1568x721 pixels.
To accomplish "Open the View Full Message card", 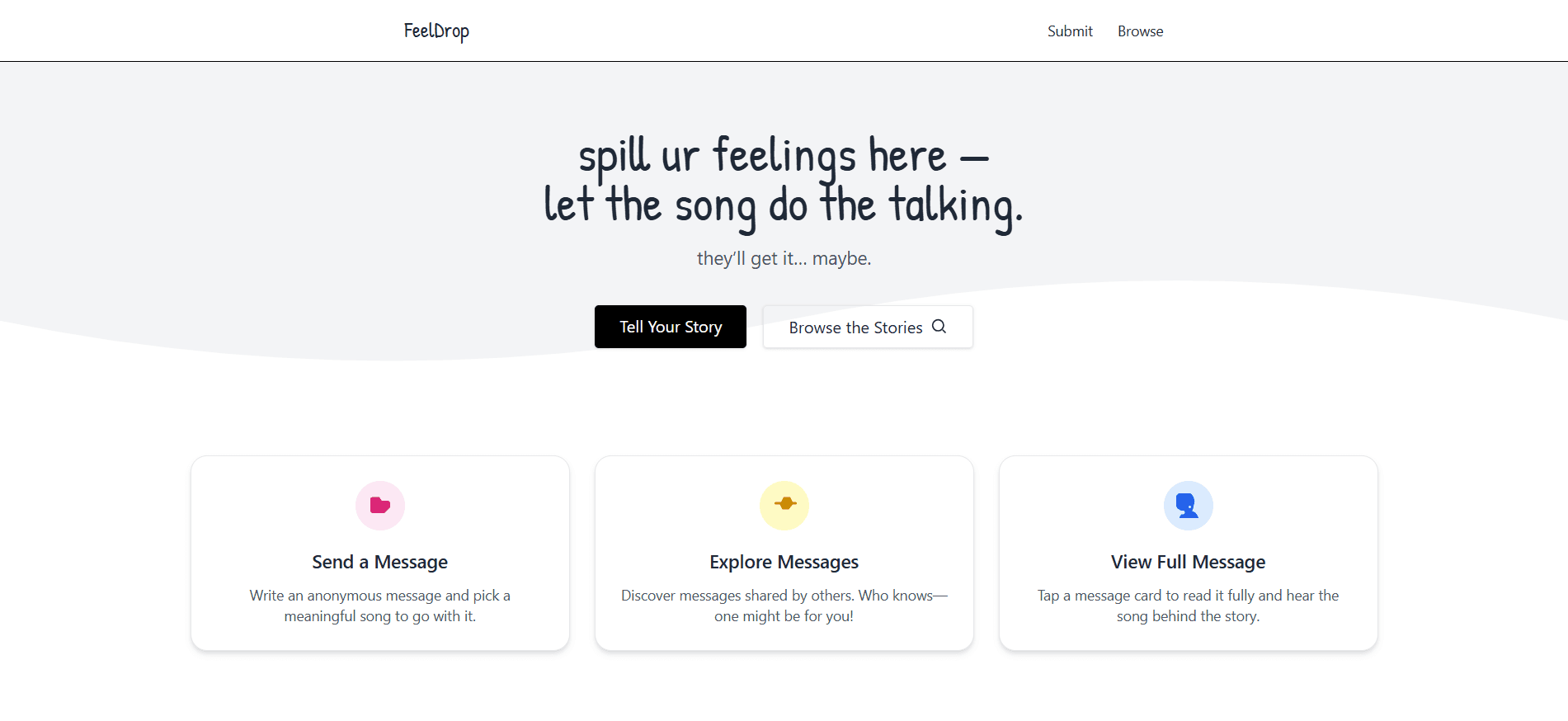I will pyautogui.click(x=1187, y=553).
